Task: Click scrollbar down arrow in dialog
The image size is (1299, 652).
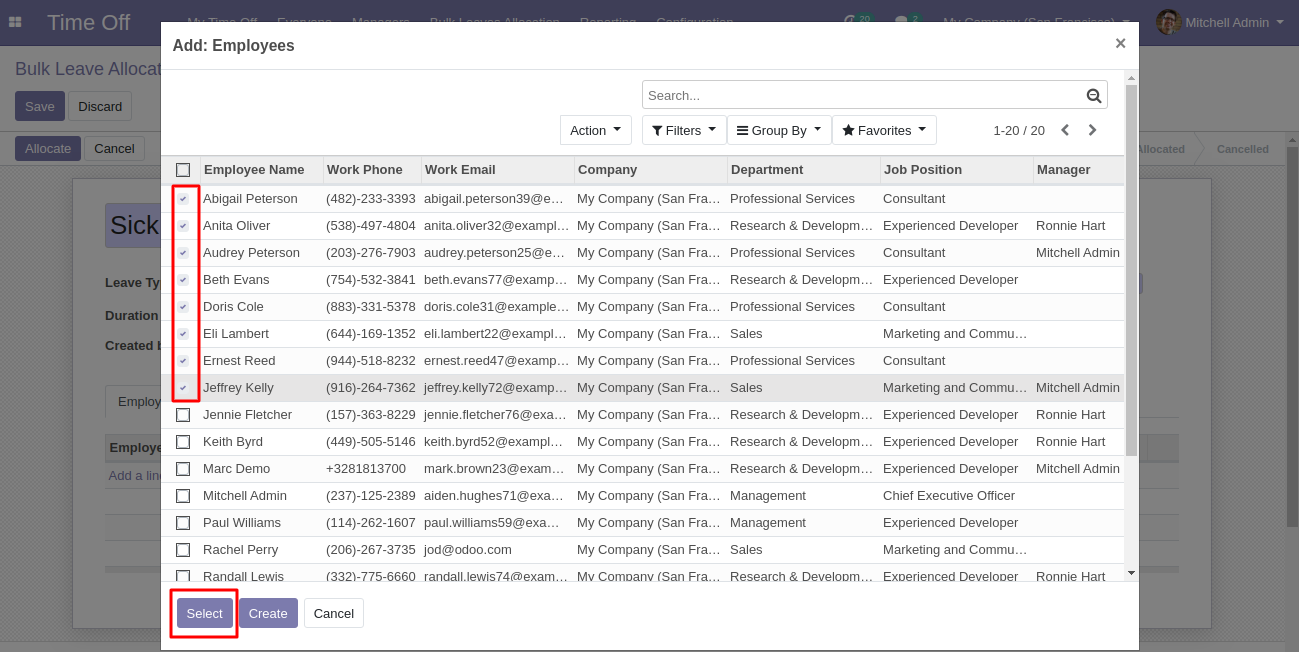Action: pos(1131,573)
